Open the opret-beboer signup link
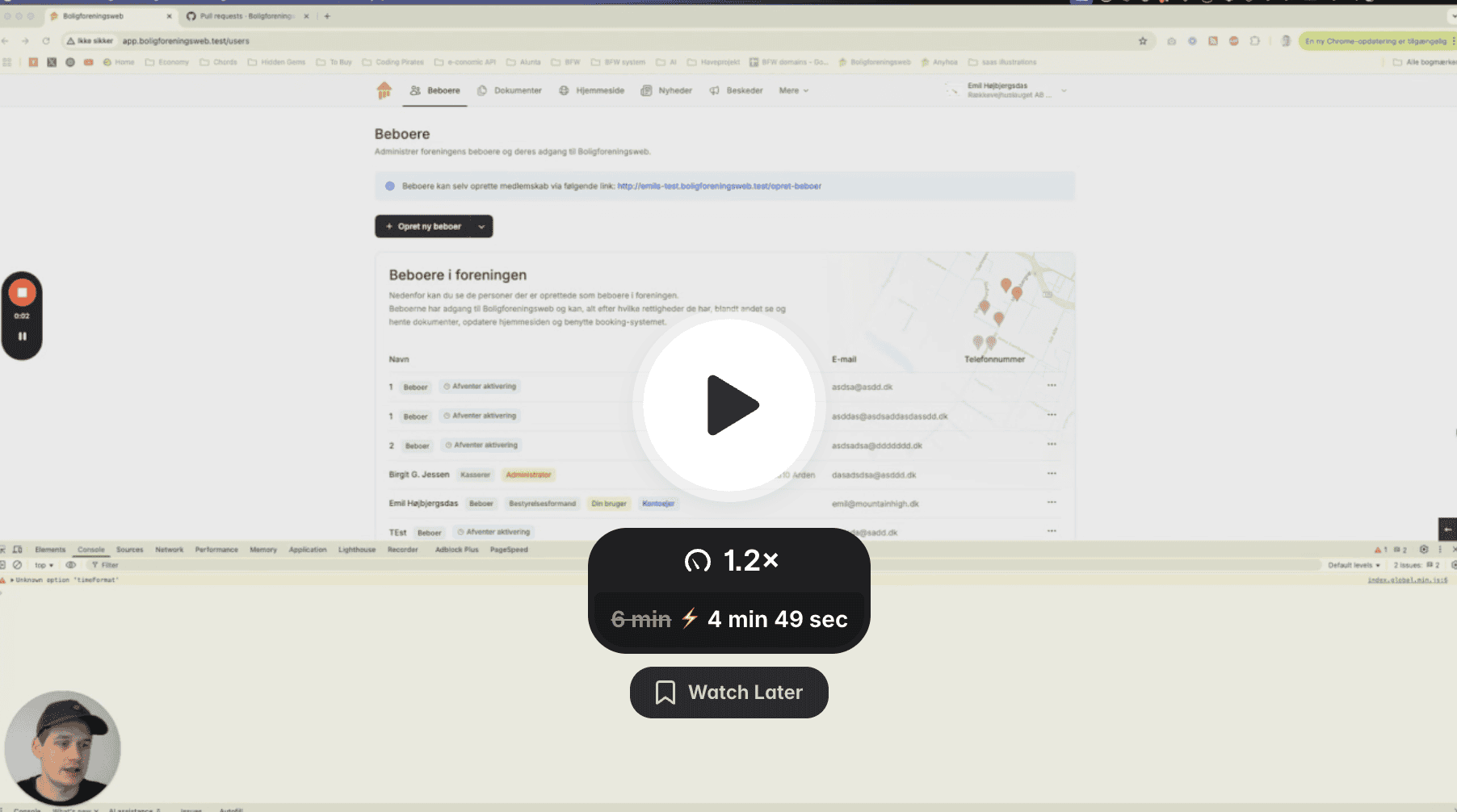This screenshot has height=812, width=1457. pos(719,186)
